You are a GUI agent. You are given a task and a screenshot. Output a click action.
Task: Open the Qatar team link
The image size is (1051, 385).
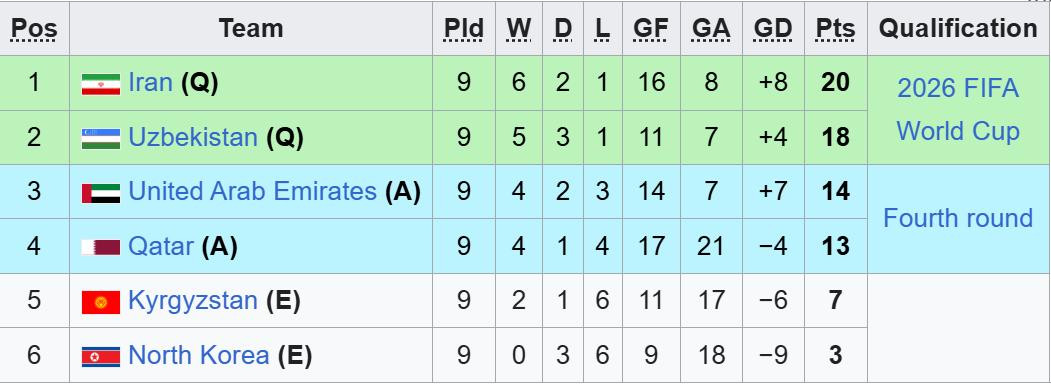(161, 246)
